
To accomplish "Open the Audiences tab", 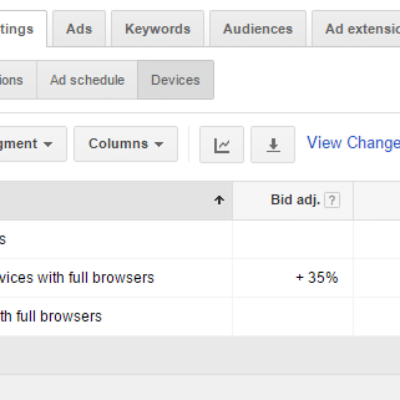I will (x=258, y=29).
